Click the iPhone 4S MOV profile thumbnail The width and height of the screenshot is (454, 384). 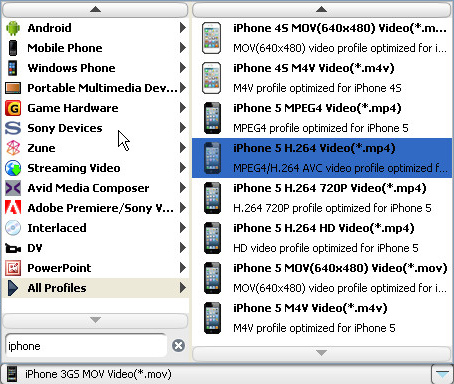tap(211, 38)
